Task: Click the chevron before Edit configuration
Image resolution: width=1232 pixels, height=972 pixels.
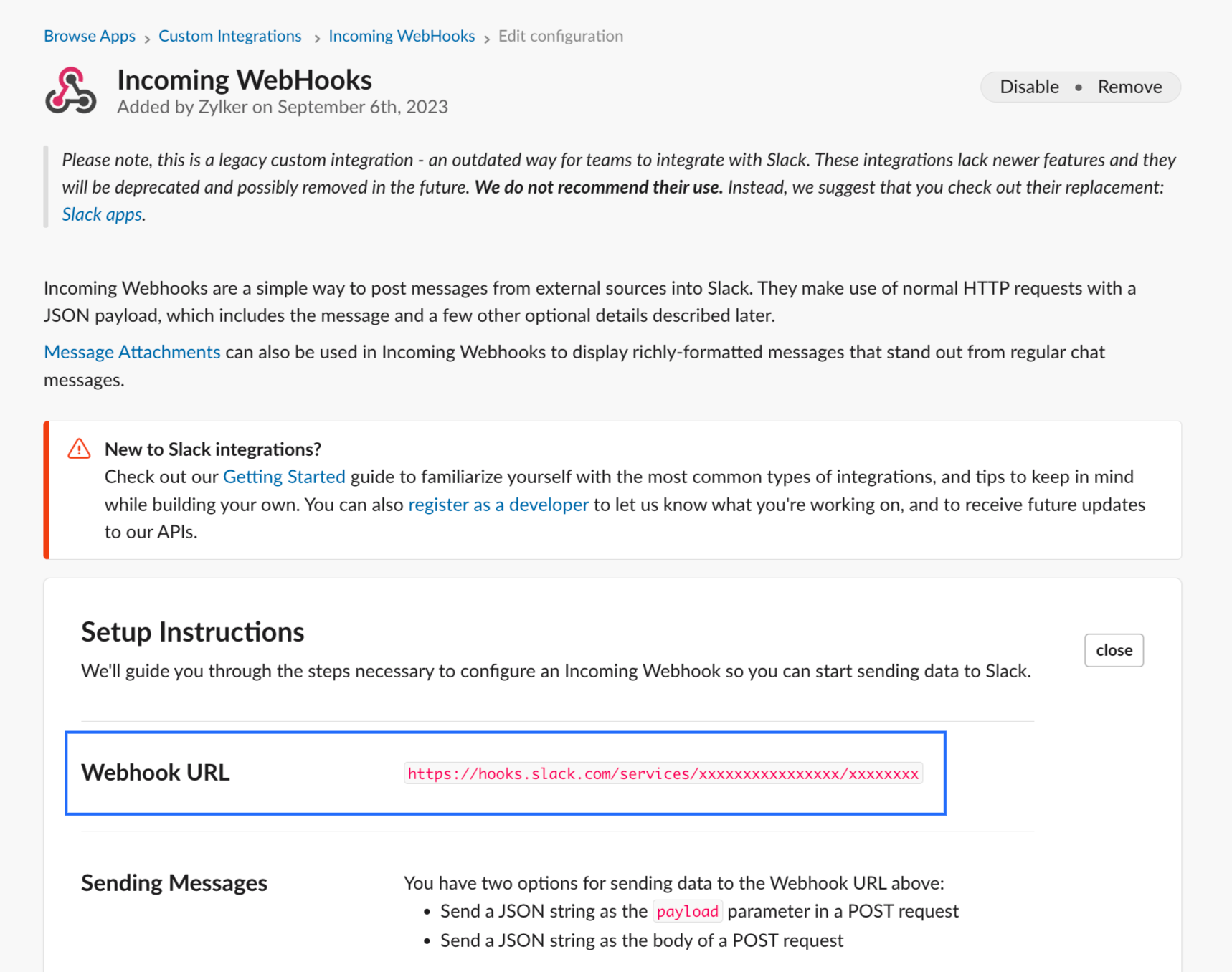Action: click(x=487, y=37)
